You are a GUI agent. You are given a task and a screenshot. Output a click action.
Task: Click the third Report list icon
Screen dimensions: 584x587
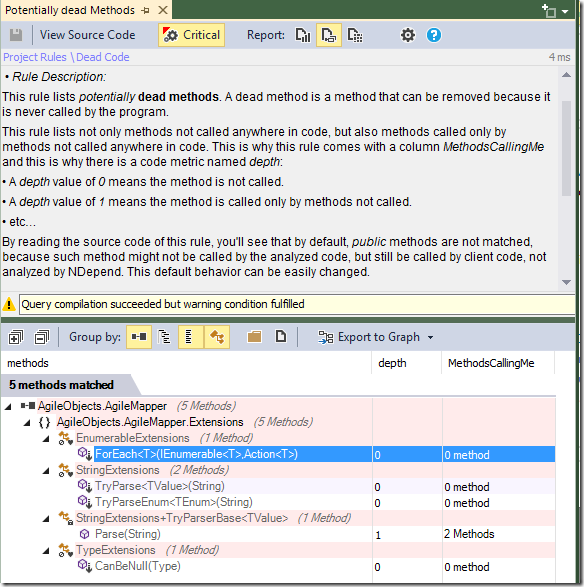355,35
